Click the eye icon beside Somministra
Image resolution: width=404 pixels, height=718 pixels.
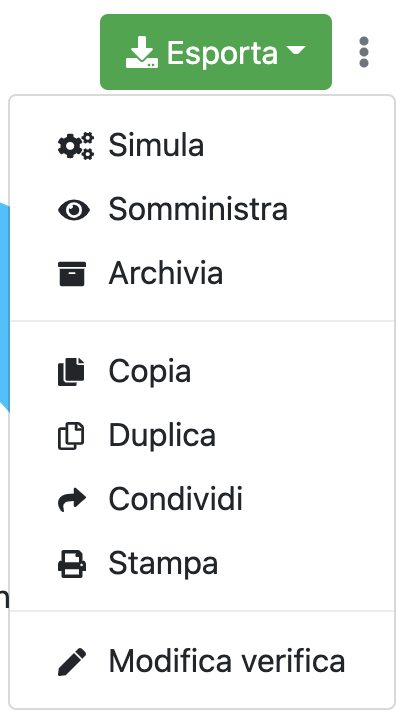[x=74, y=210]
